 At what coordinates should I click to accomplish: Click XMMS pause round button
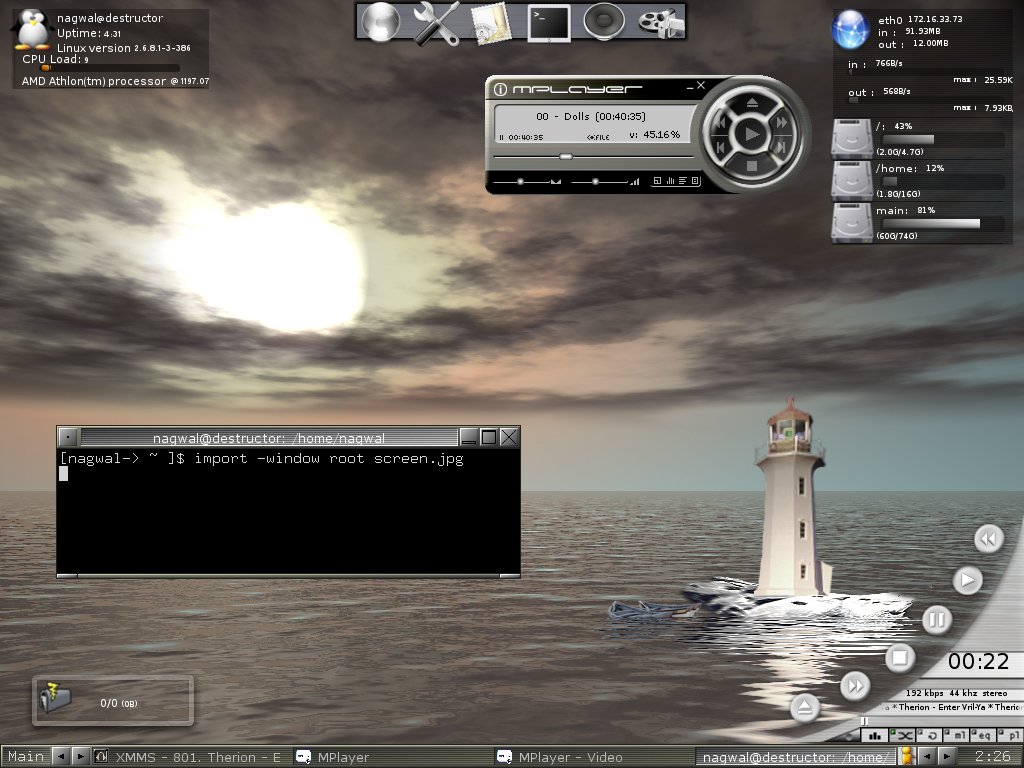coord(936,619)
